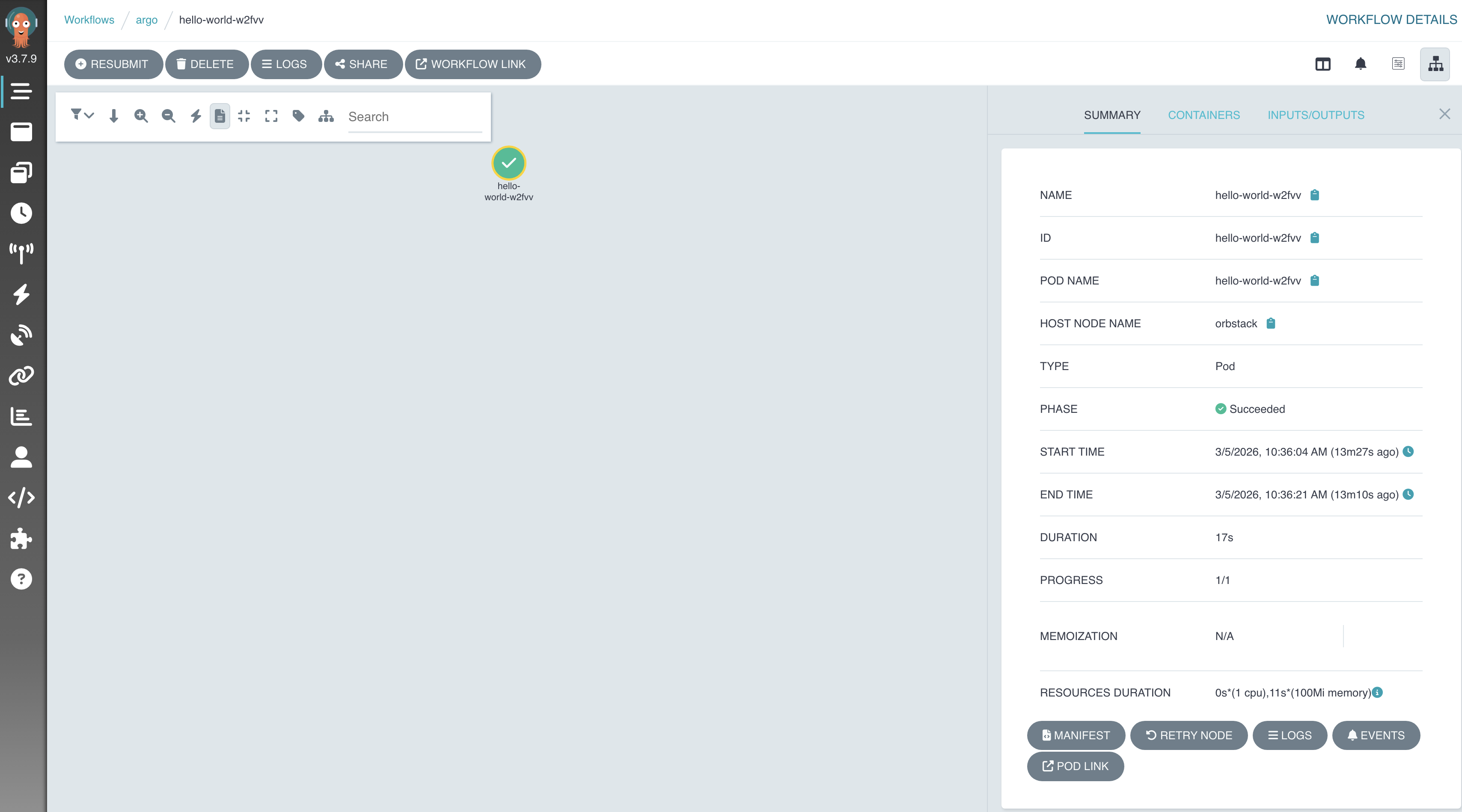Click the graph Search input field

click(415, 117)
